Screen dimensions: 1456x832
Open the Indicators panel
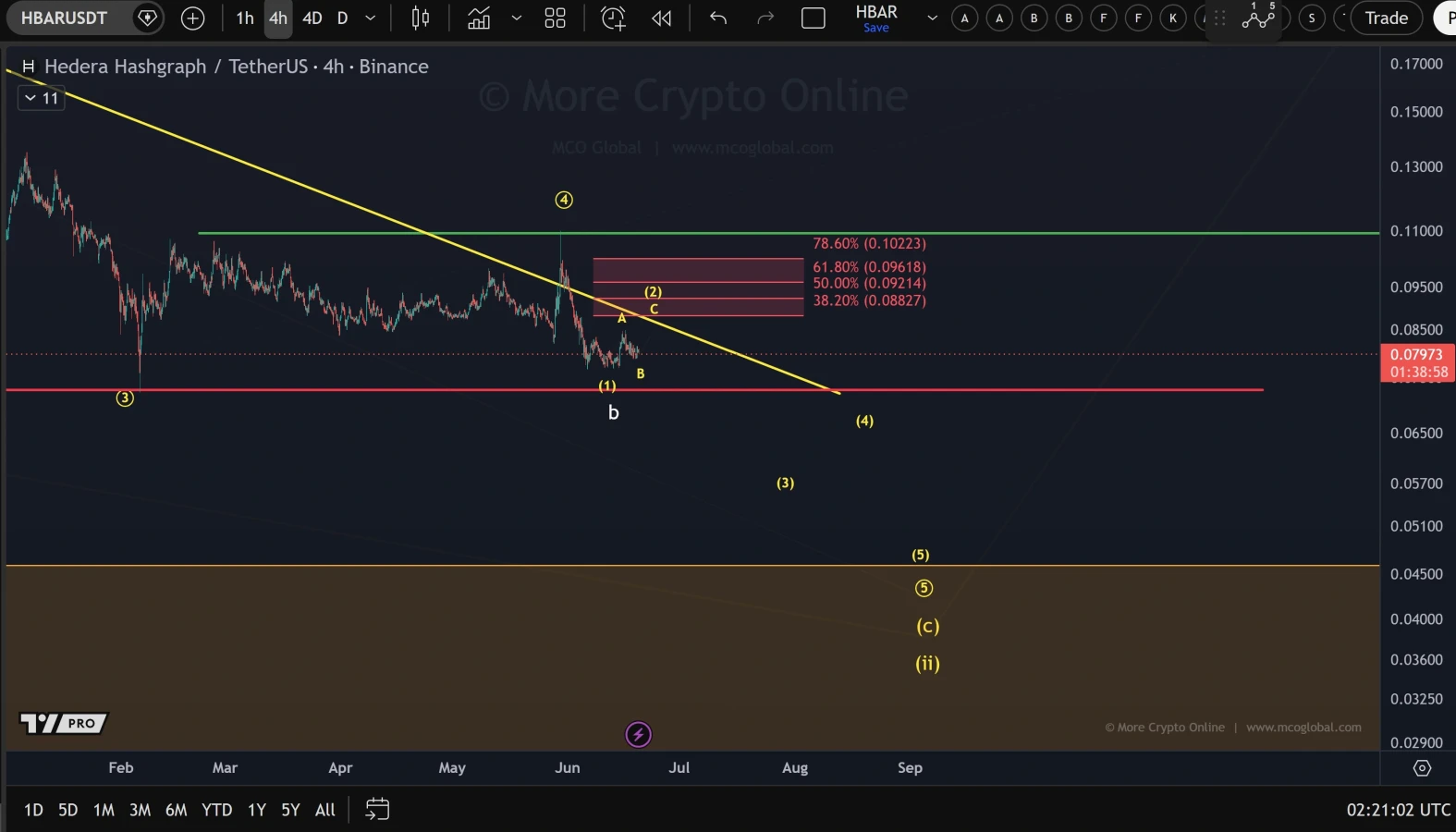point(479,18)
